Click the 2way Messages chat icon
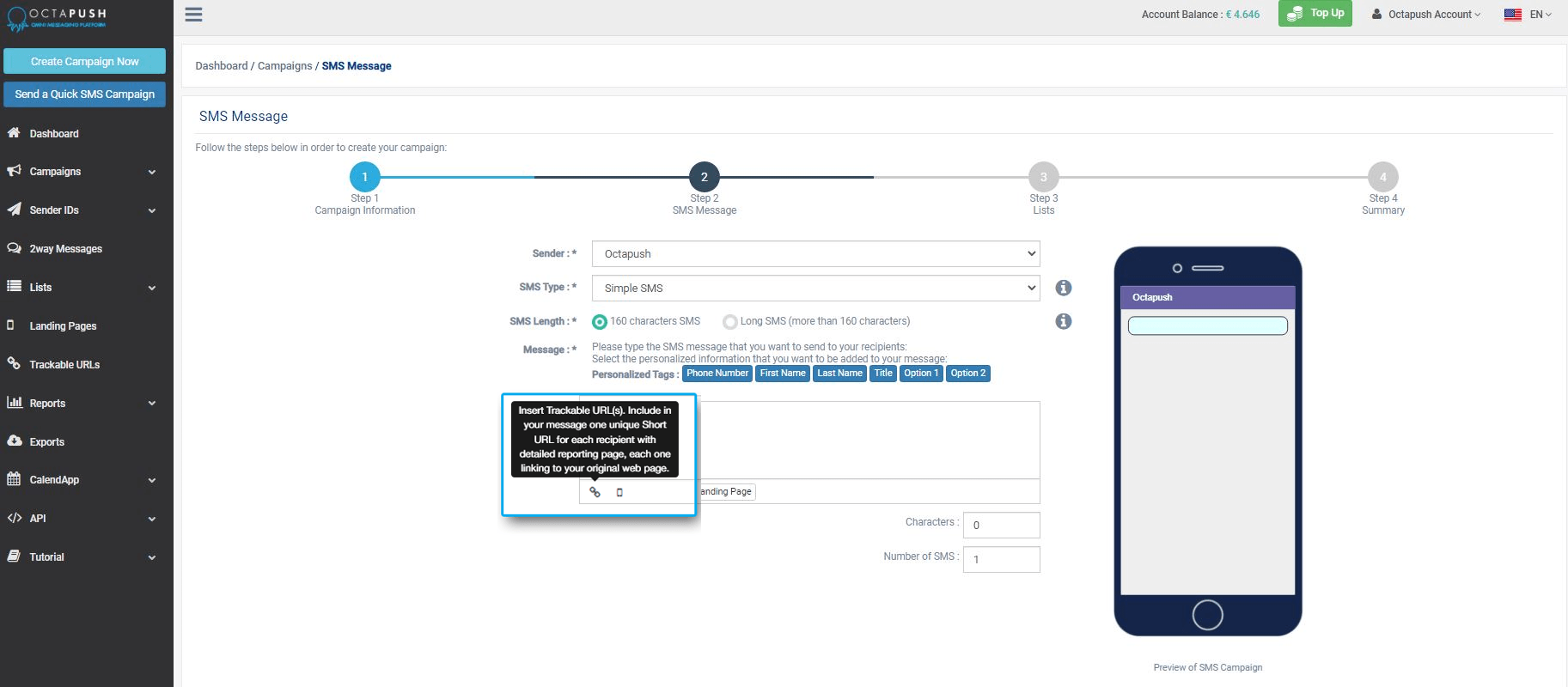 14,248
